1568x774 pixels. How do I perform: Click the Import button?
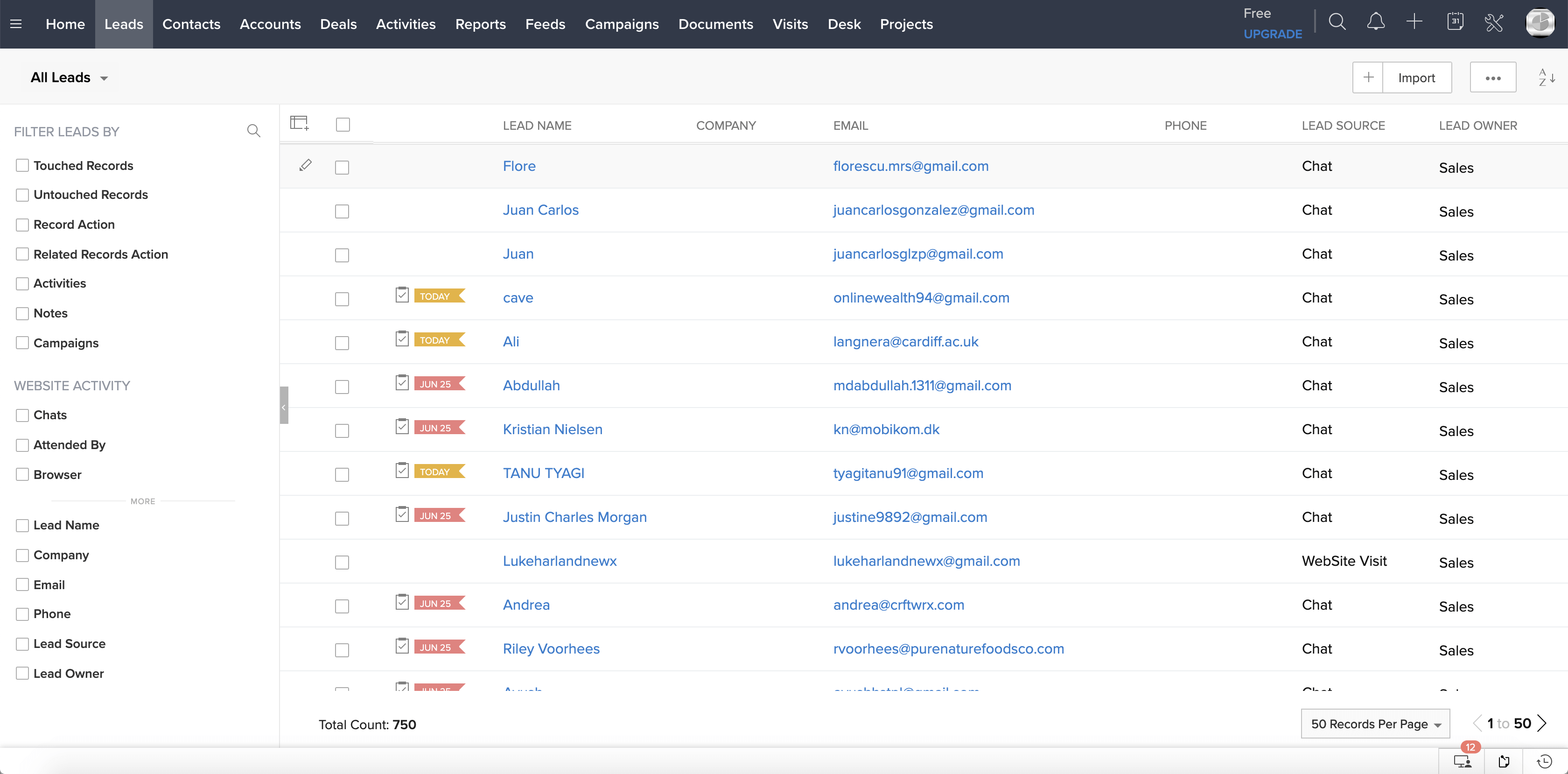coord(1416,77)
